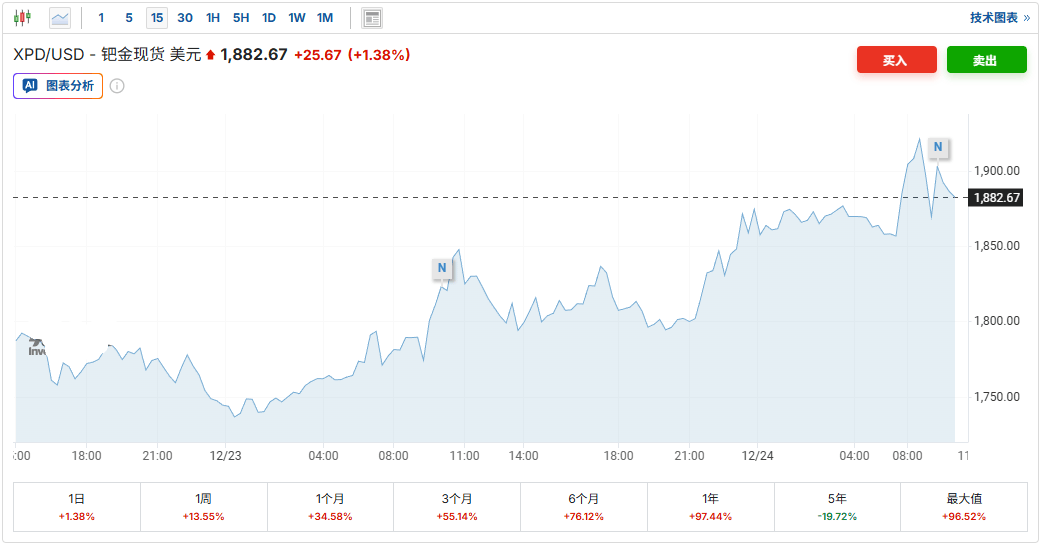Select the 1W interval
1042x546 pixels.
pyautogui.click(x=297, y=18)
